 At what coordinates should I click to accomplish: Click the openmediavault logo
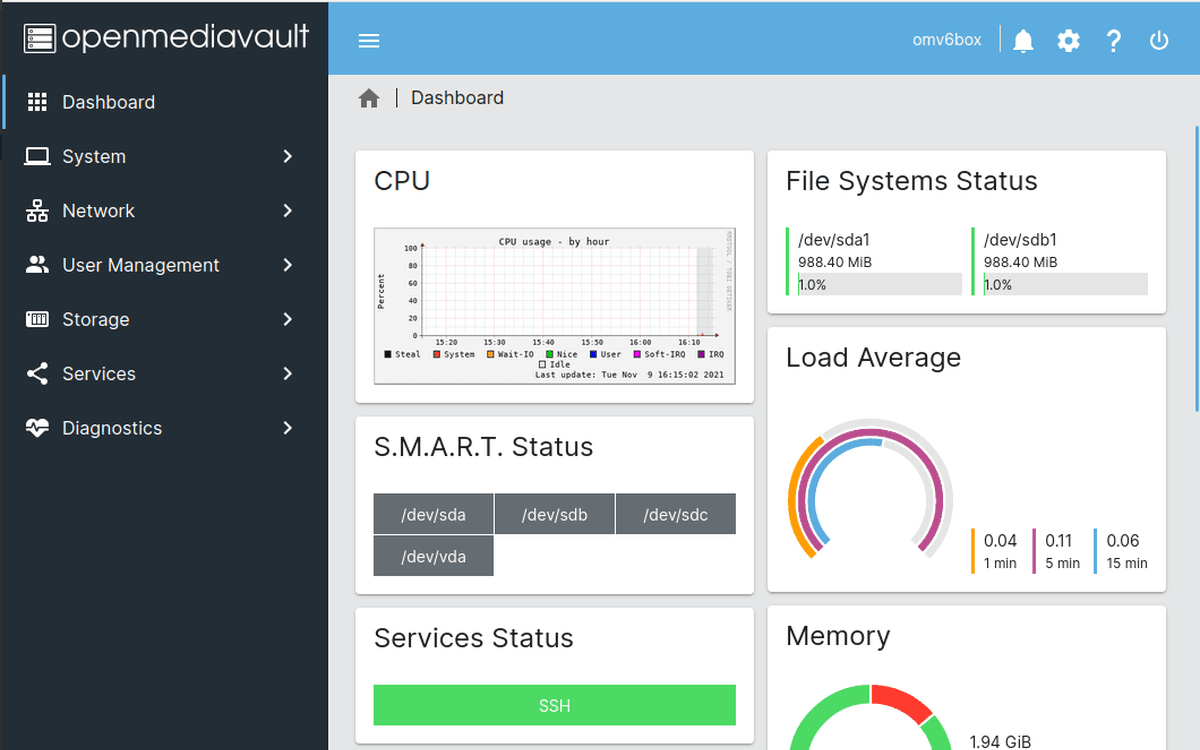(x=166, y=39)
